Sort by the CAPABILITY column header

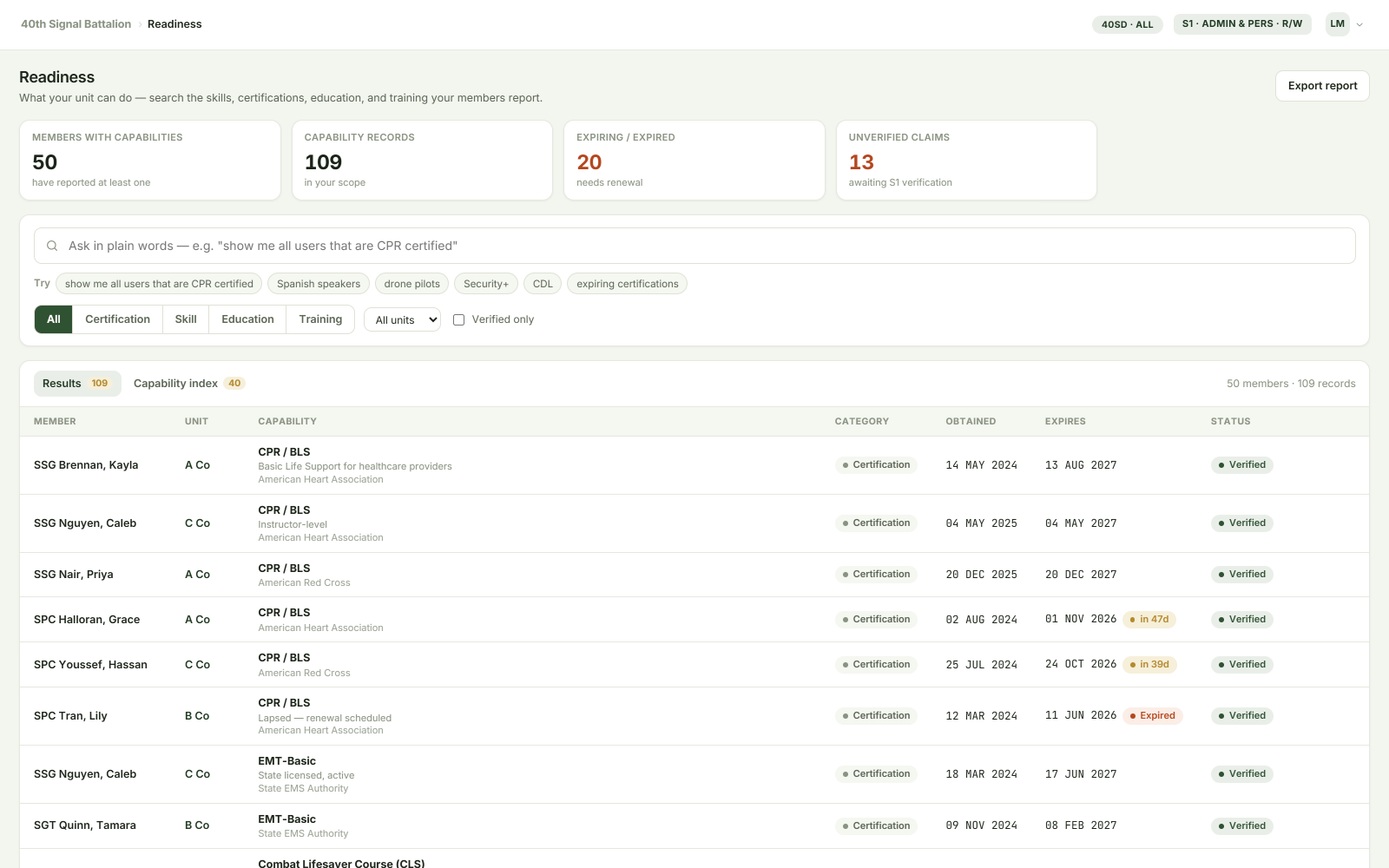(287, 422)
